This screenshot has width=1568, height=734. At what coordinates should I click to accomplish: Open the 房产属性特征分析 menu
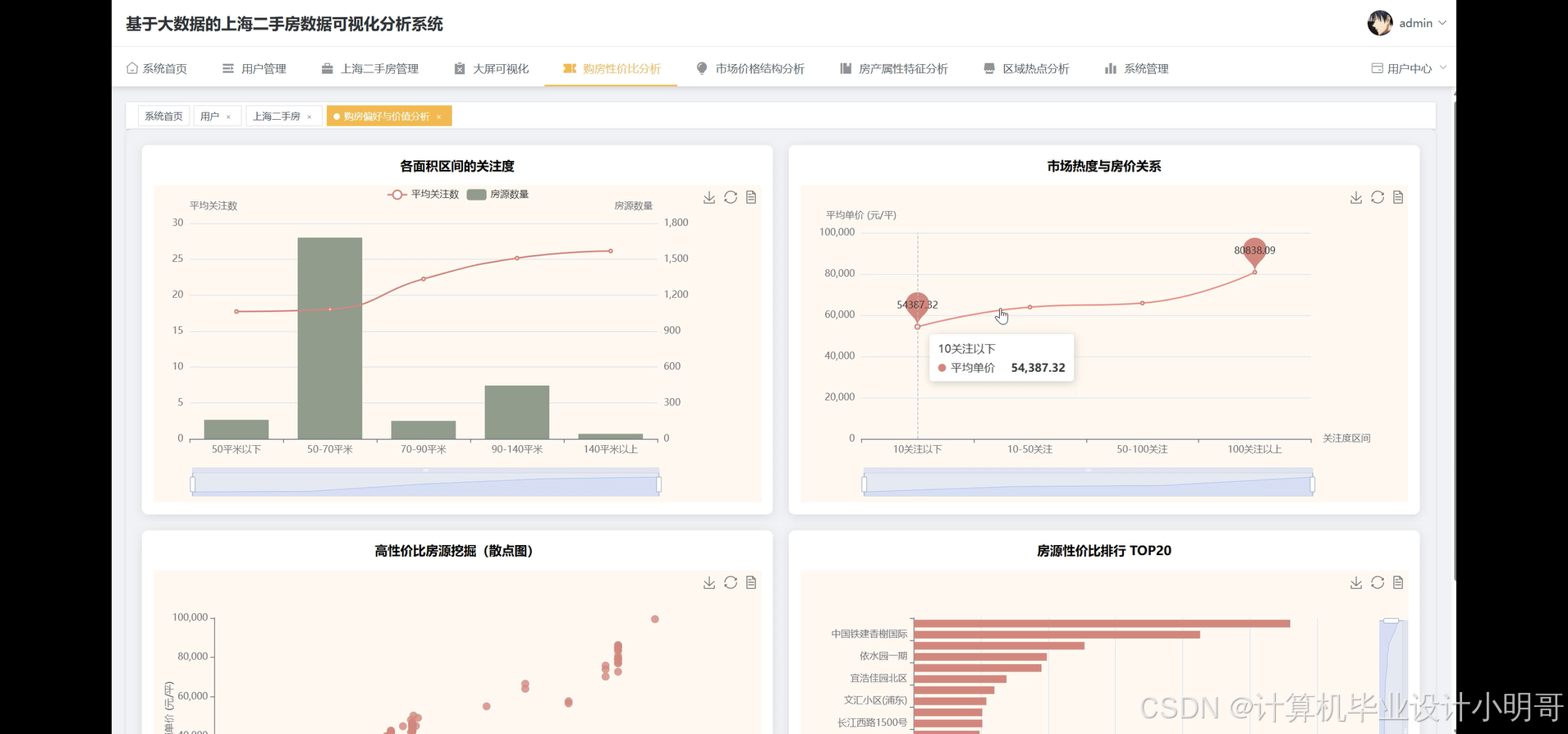(x=894, y=69)
